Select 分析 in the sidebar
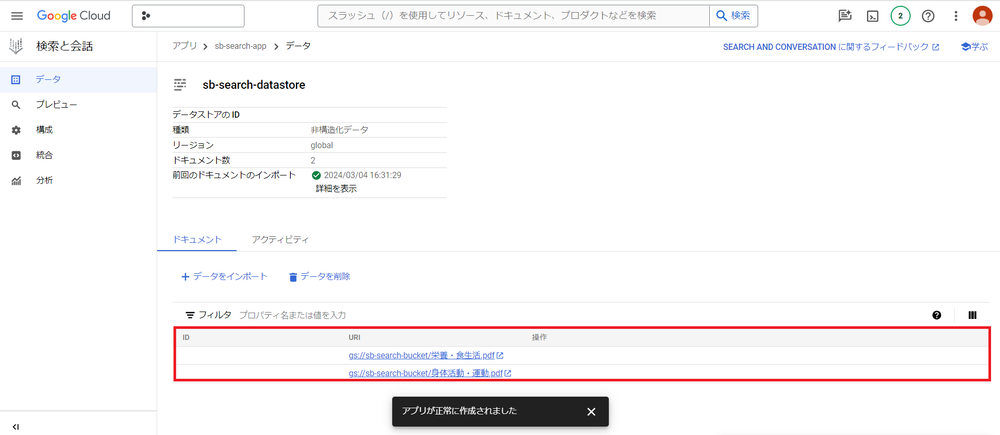Viewport: 1000px width, 435px height. [x=78, y=181]
